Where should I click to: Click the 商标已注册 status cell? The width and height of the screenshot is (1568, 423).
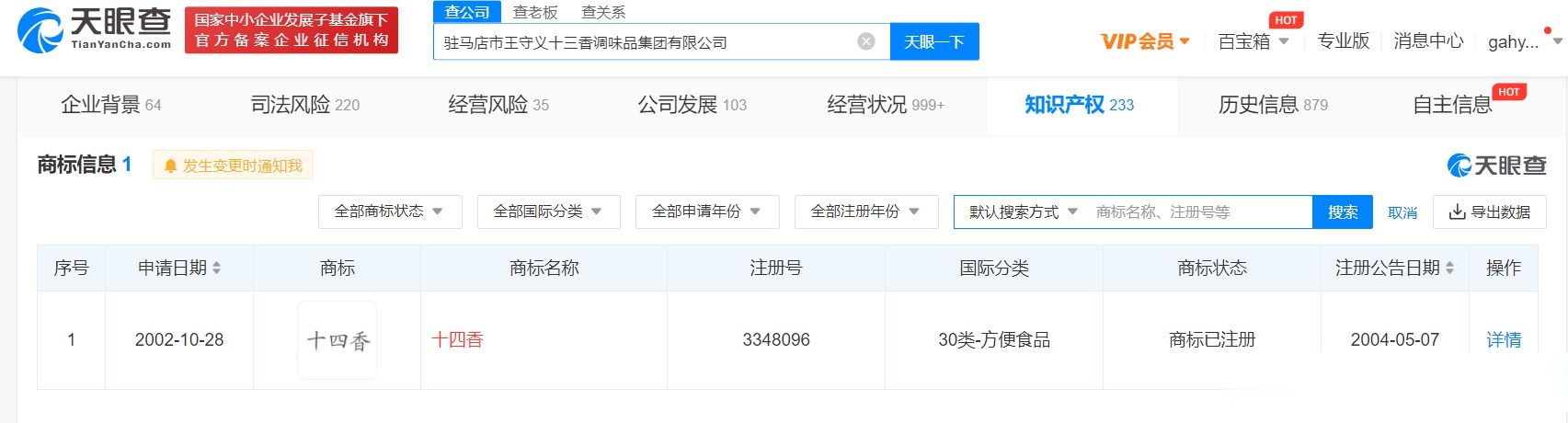[1212, 339]
